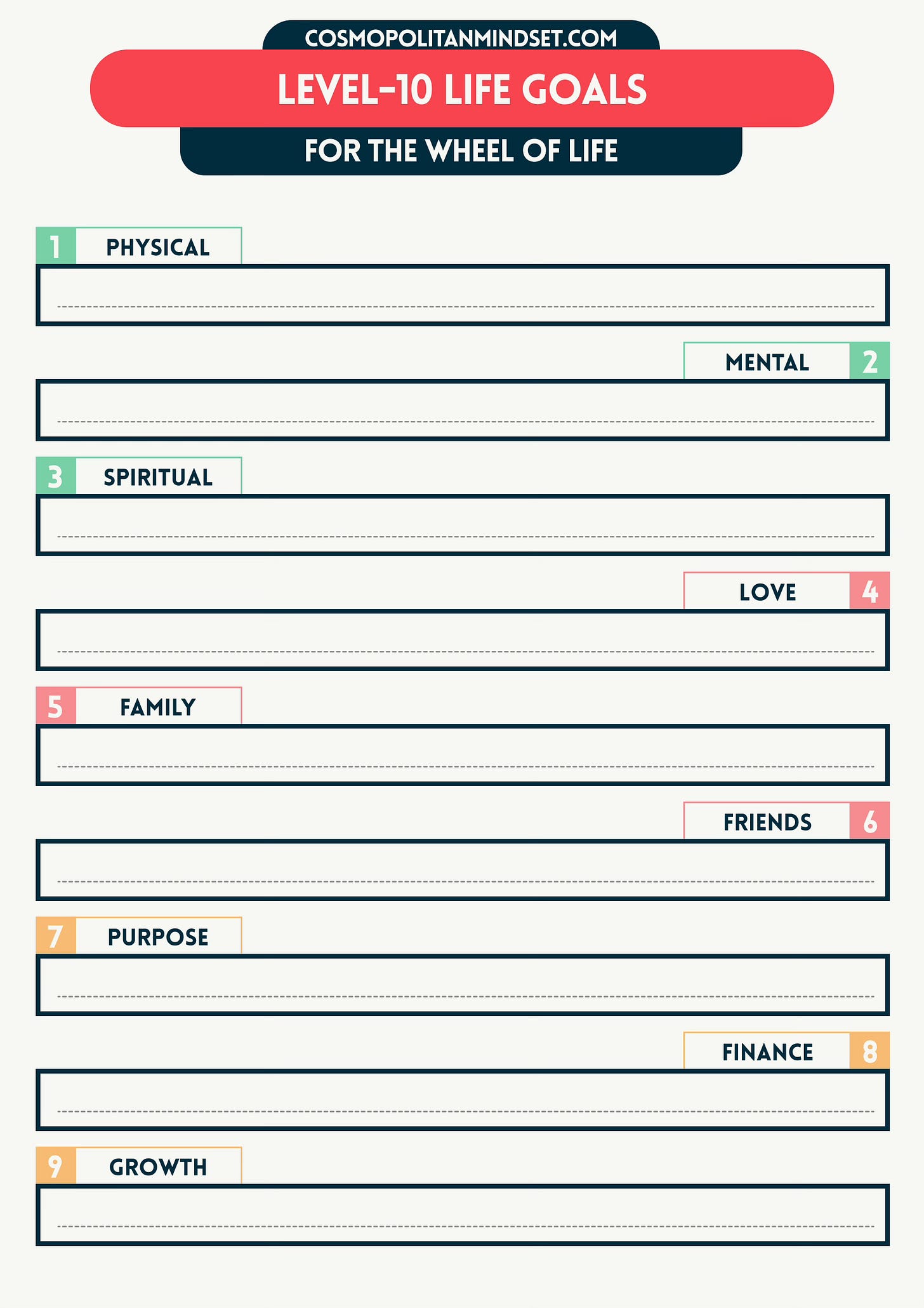Click the orange number 7 badge
924x1308 pixels.
[56, 935]
